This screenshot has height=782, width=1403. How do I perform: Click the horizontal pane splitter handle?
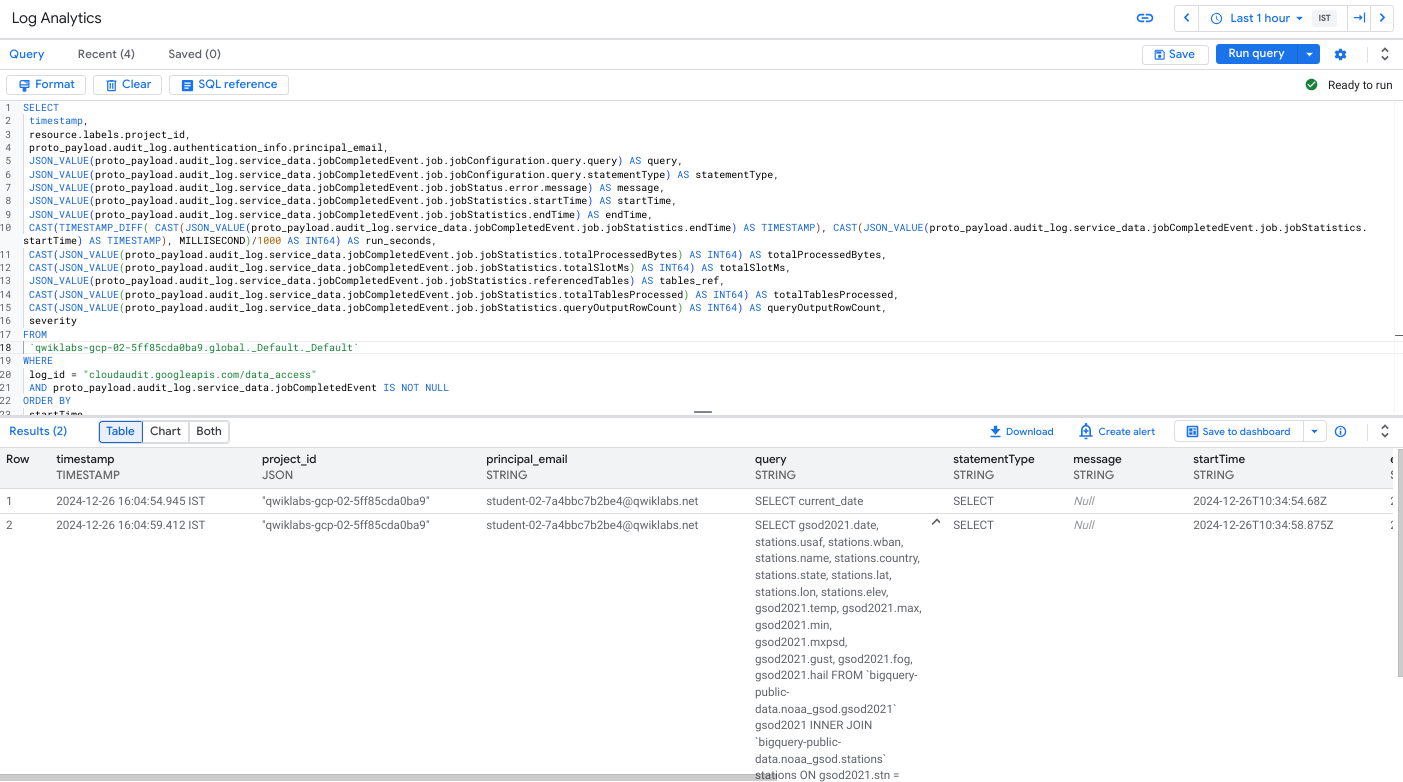[x=703, y=411]
